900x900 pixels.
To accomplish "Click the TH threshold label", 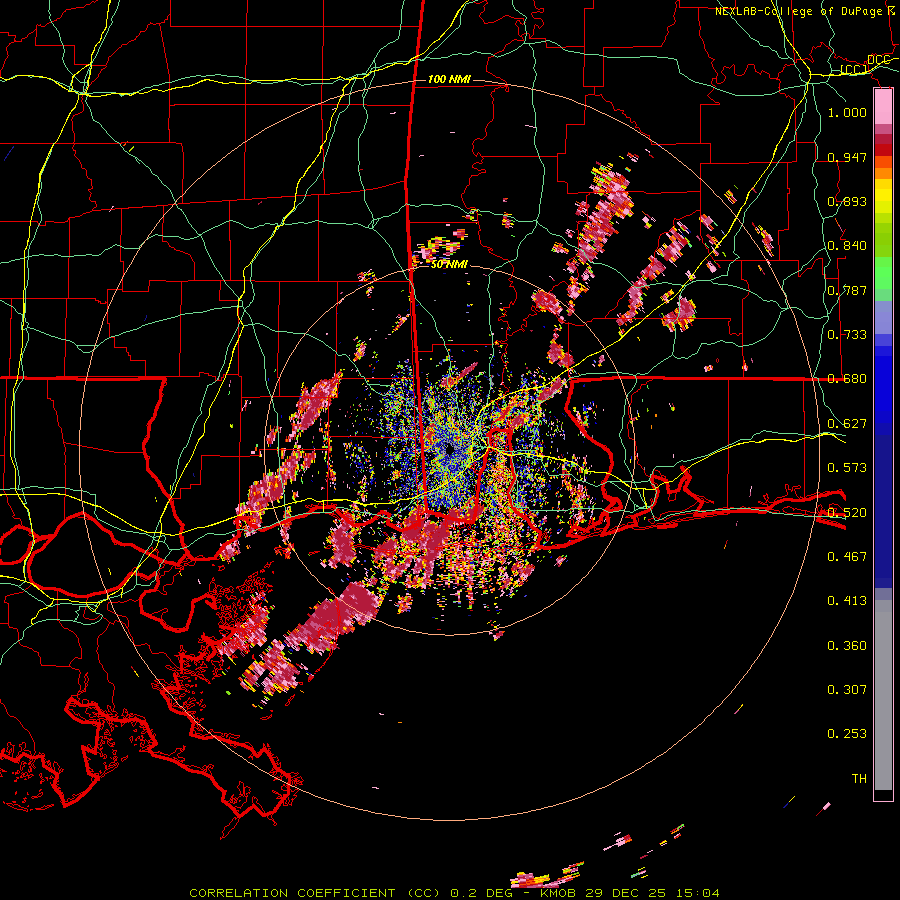I will point(859,779).
